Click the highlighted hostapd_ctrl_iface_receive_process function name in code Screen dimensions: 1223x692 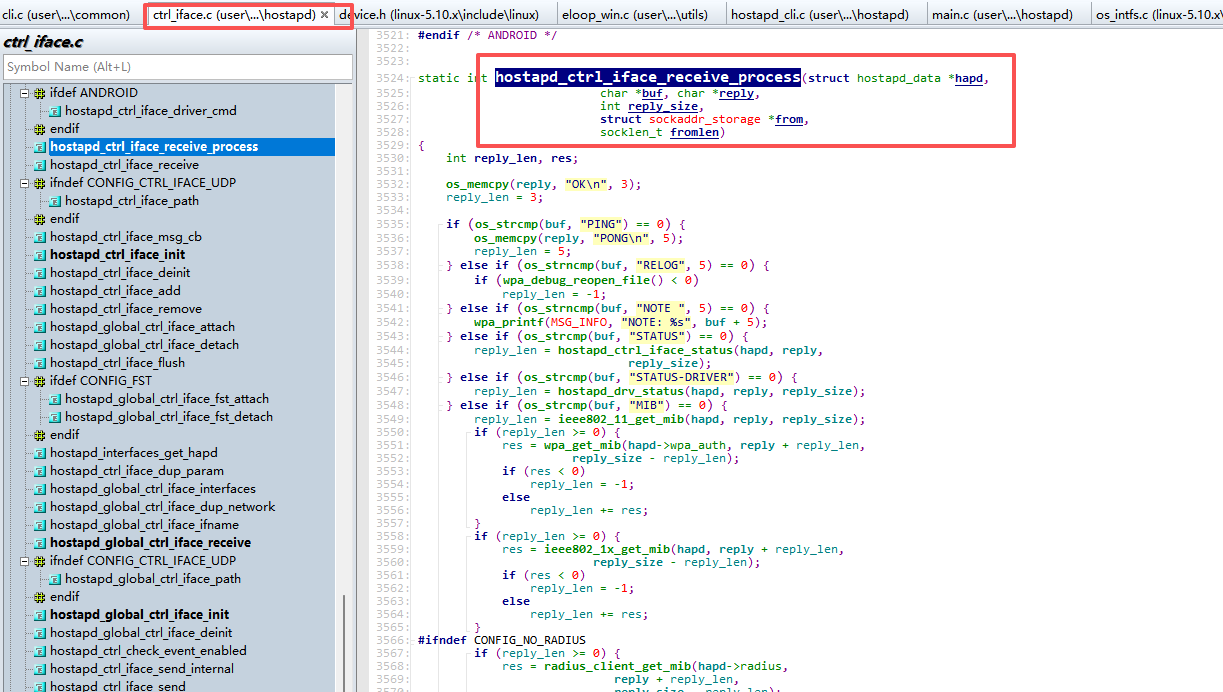tap(648, 78)
